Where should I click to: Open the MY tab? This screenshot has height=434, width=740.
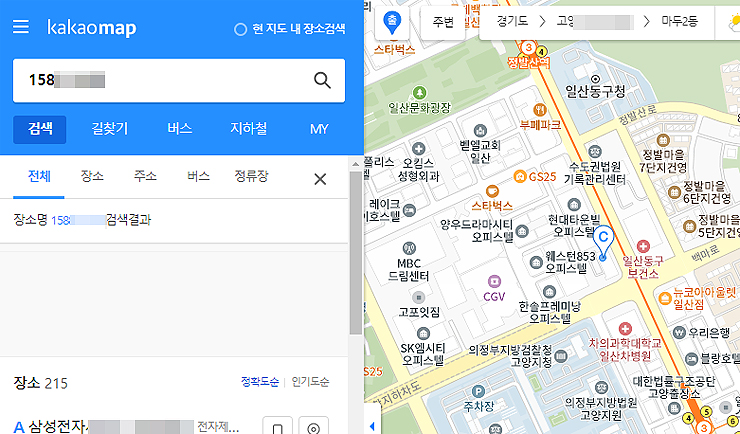coord(319,129)
